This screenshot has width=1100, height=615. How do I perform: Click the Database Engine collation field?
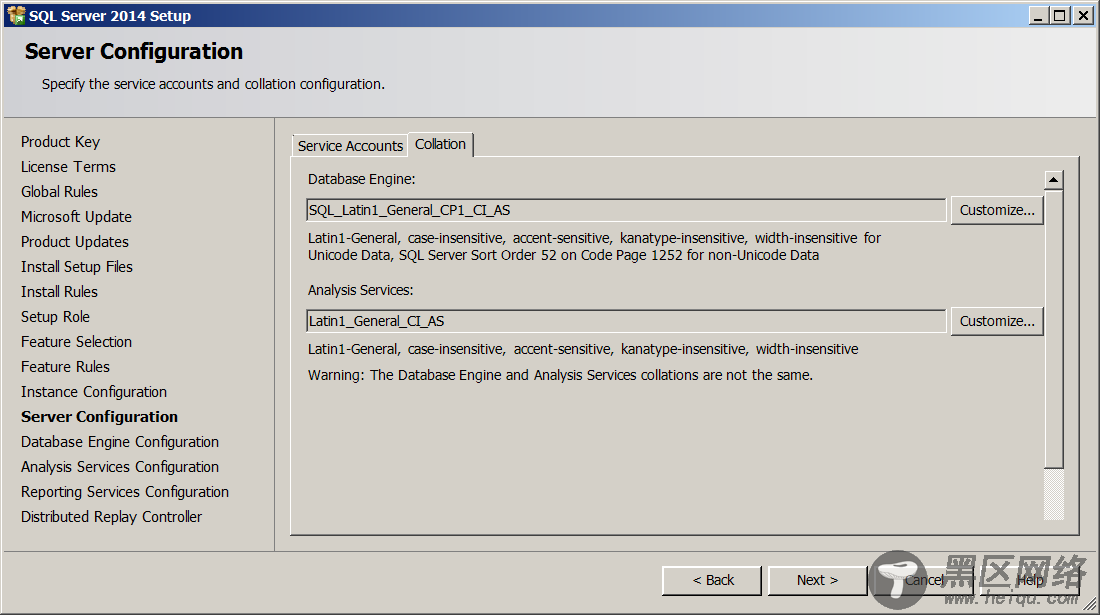coord(626,210)
